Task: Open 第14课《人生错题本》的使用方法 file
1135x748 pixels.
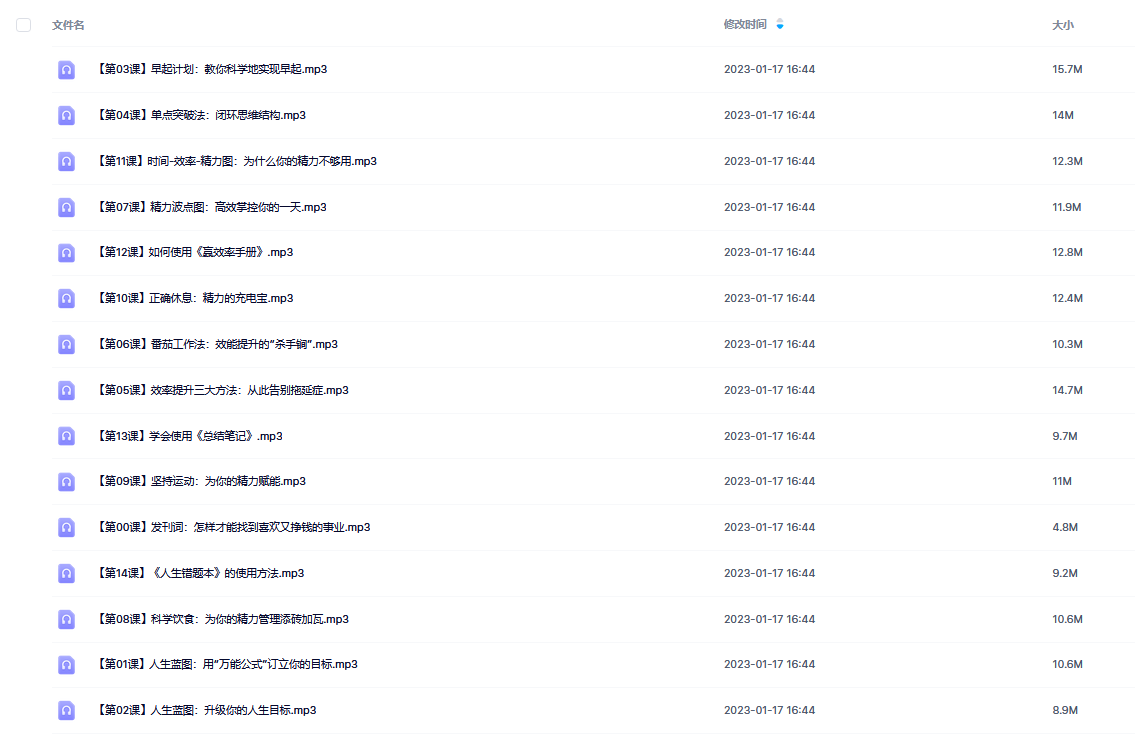Action: click(x=201, y=573)
